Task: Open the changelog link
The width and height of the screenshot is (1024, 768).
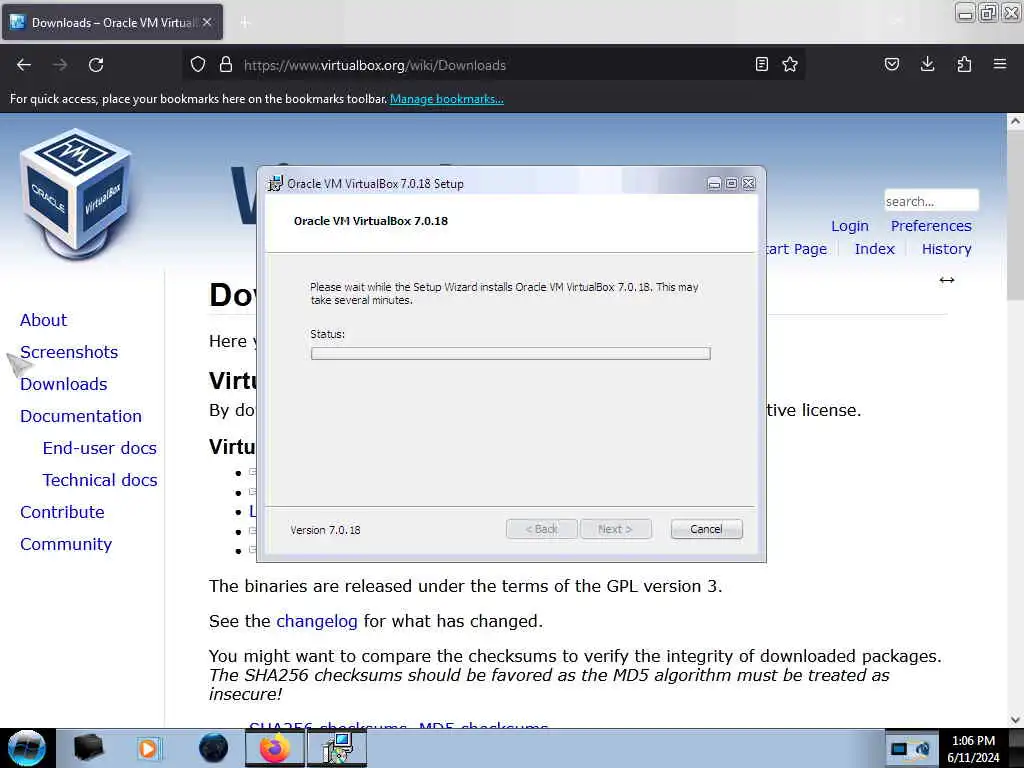Action: point(317,621)
